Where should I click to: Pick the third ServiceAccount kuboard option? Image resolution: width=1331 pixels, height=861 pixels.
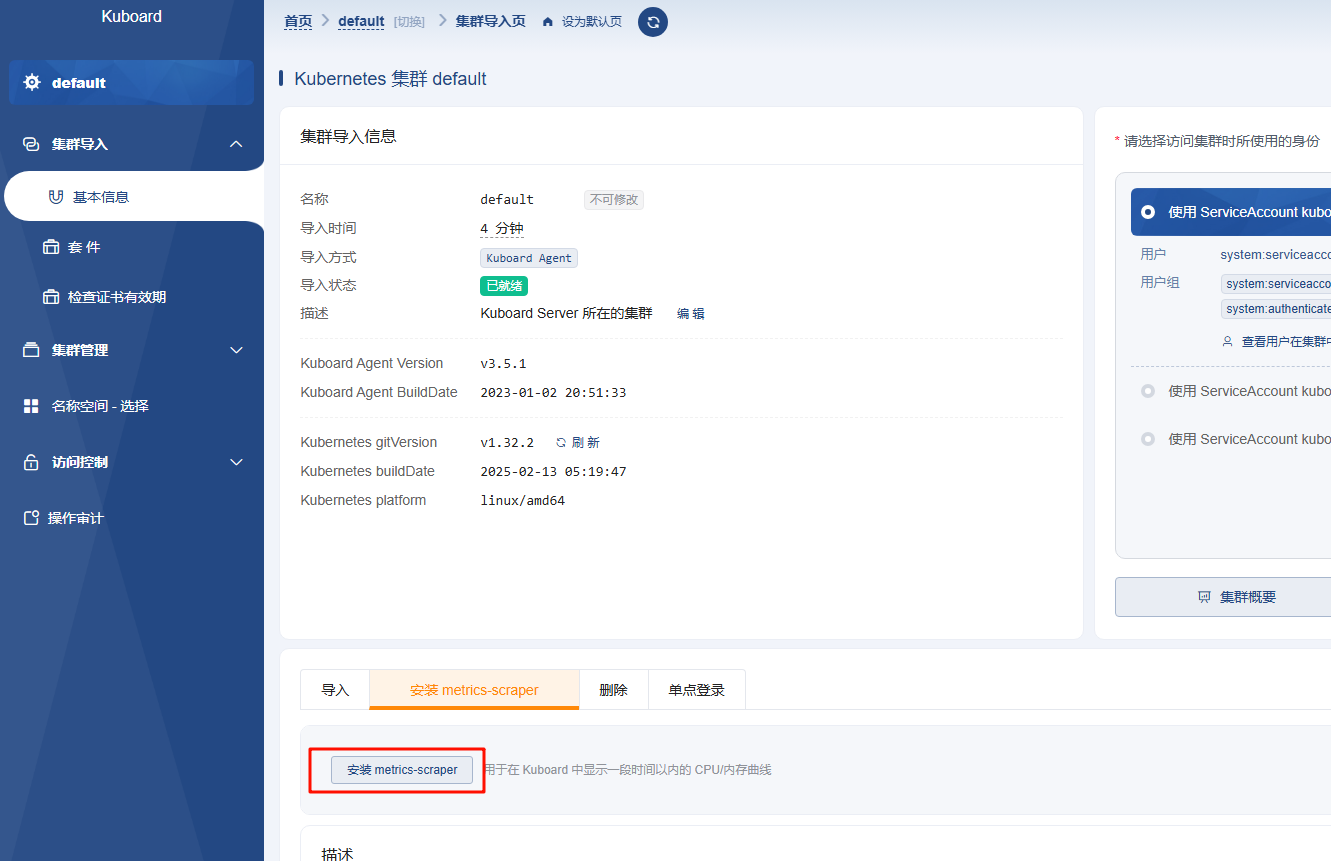[1148, 438]
